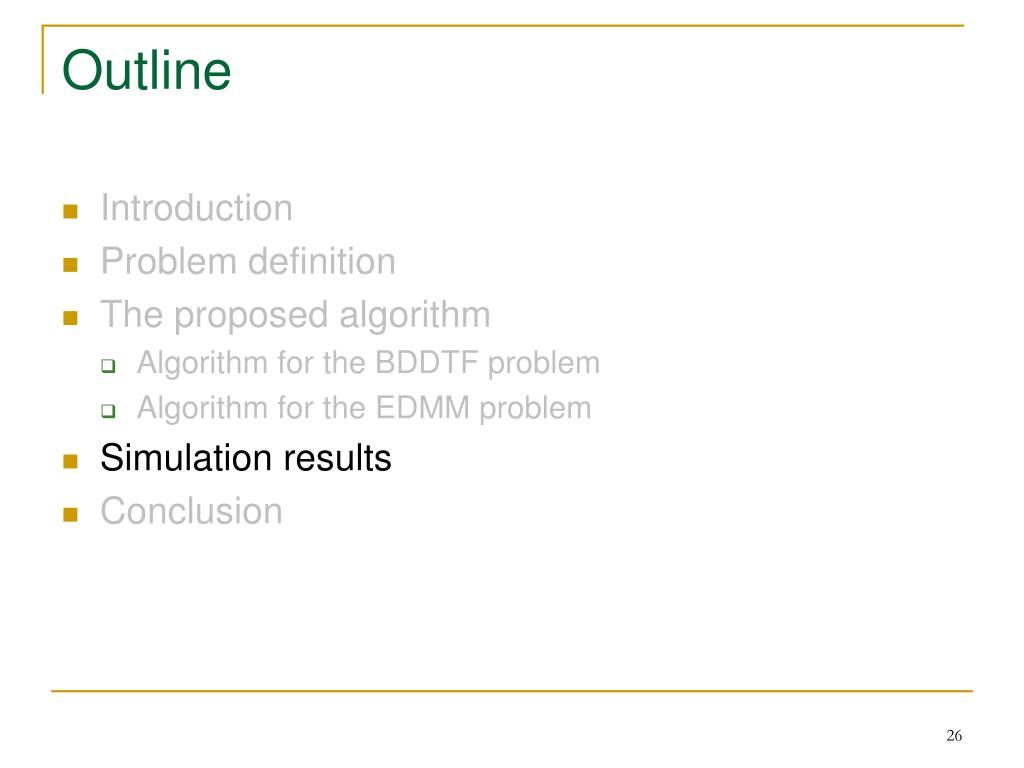1024x768 pixels.
Task: Select Algorithm for the EDMM problem line
Action: (x=364, y=409)
